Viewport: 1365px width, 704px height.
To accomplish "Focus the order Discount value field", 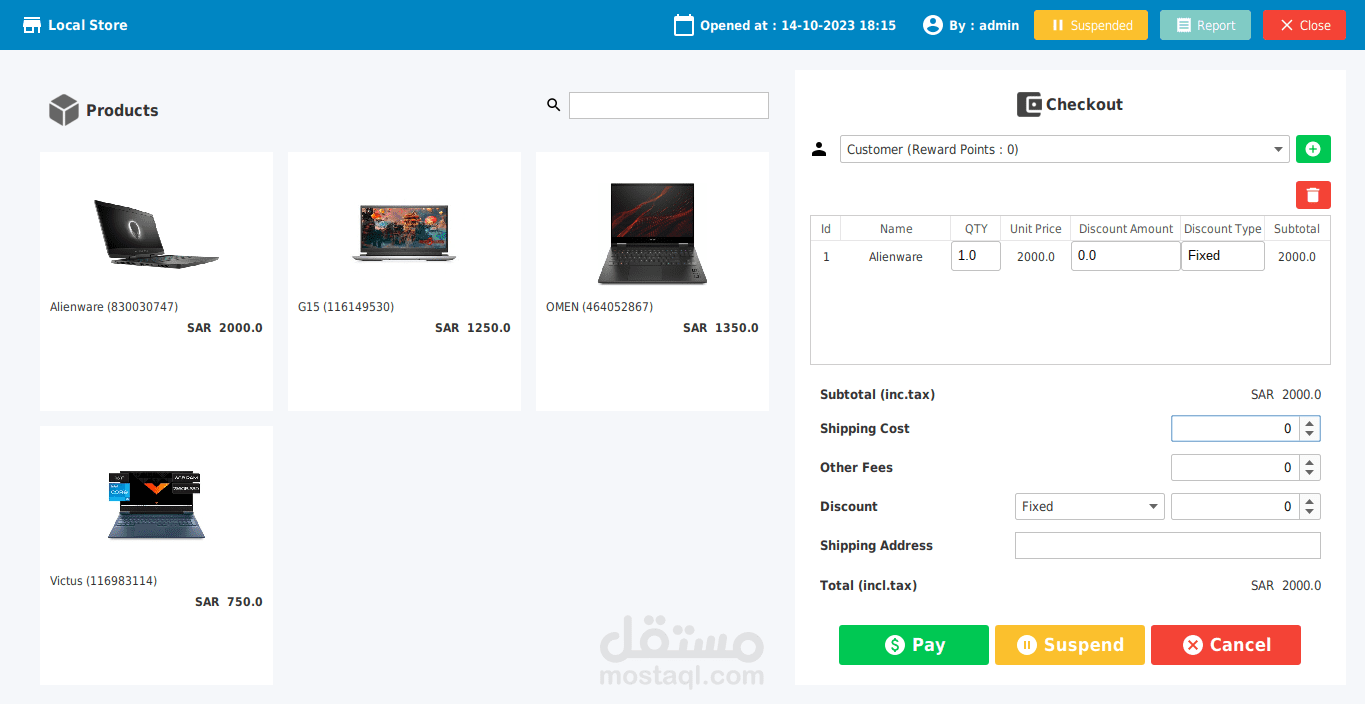I will click(1235, 506).
